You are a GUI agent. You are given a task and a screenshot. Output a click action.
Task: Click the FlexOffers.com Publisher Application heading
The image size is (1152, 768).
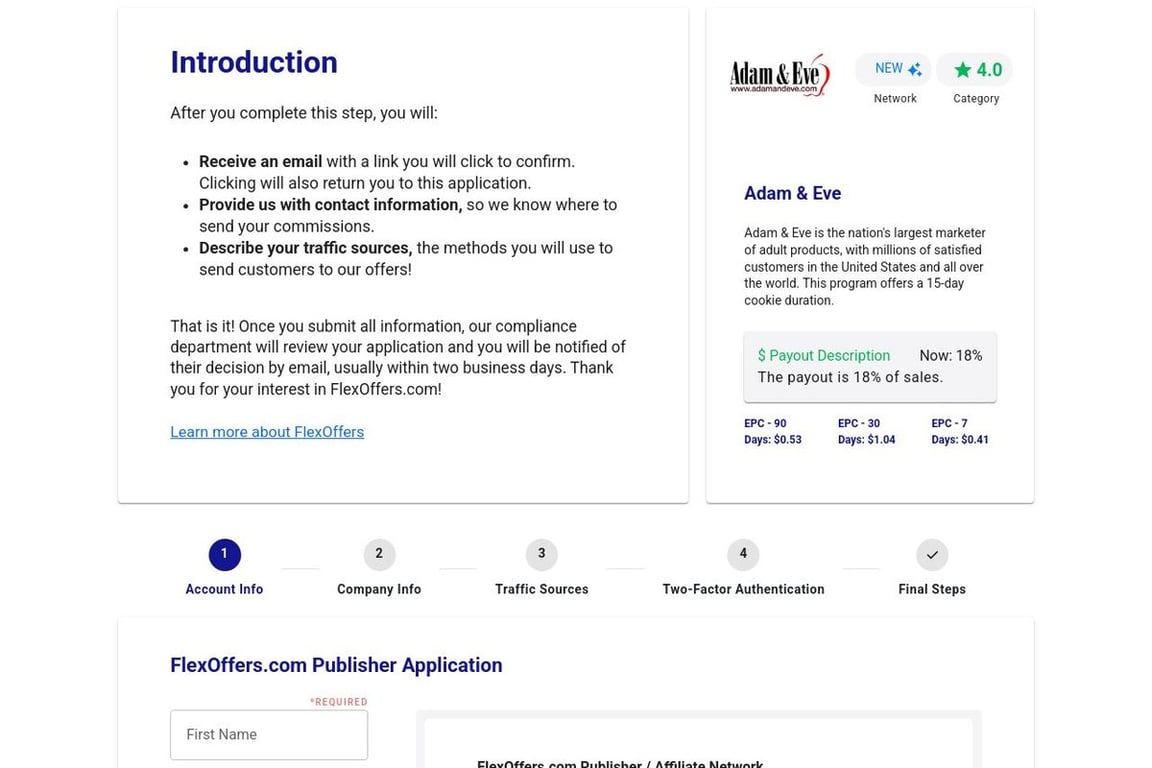(336, 665)
